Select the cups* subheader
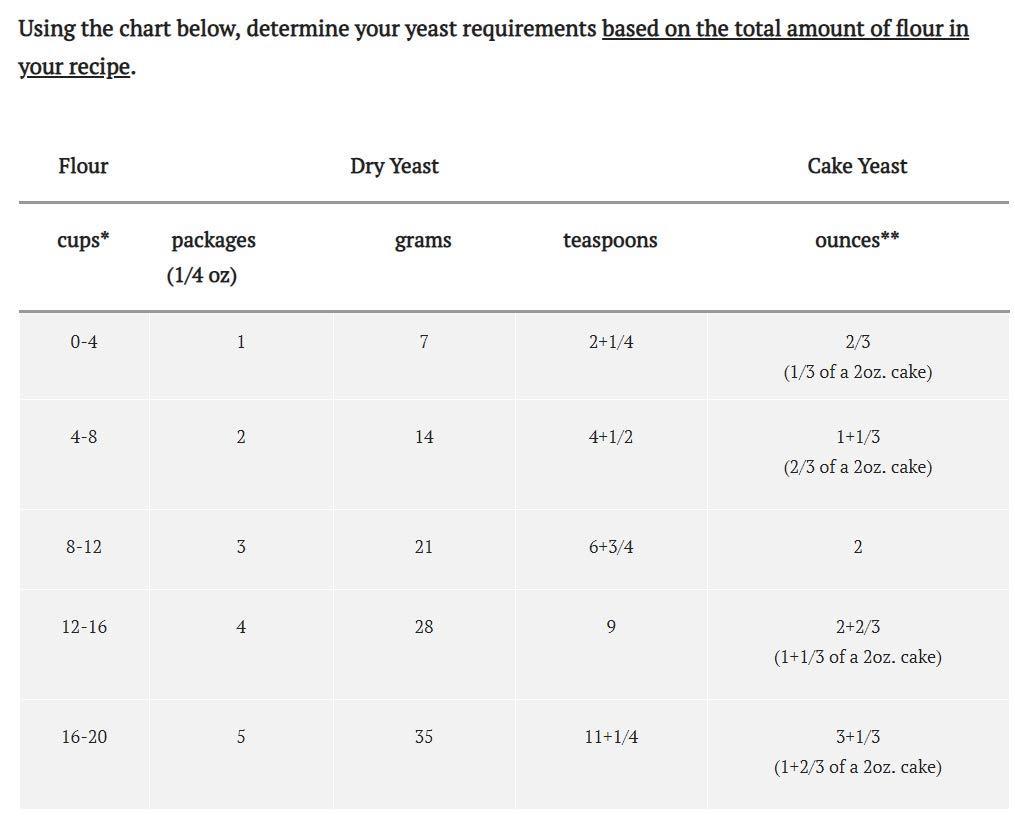Viewport: 1015px width, 821px height. click(83, 240)
